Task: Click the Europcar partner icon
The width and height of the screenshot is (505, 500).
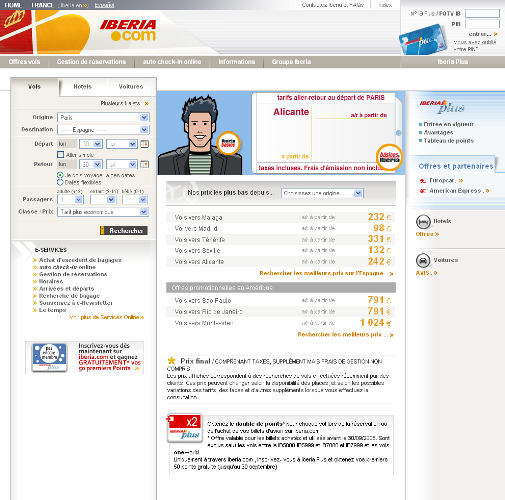Action: click(423, 181)
